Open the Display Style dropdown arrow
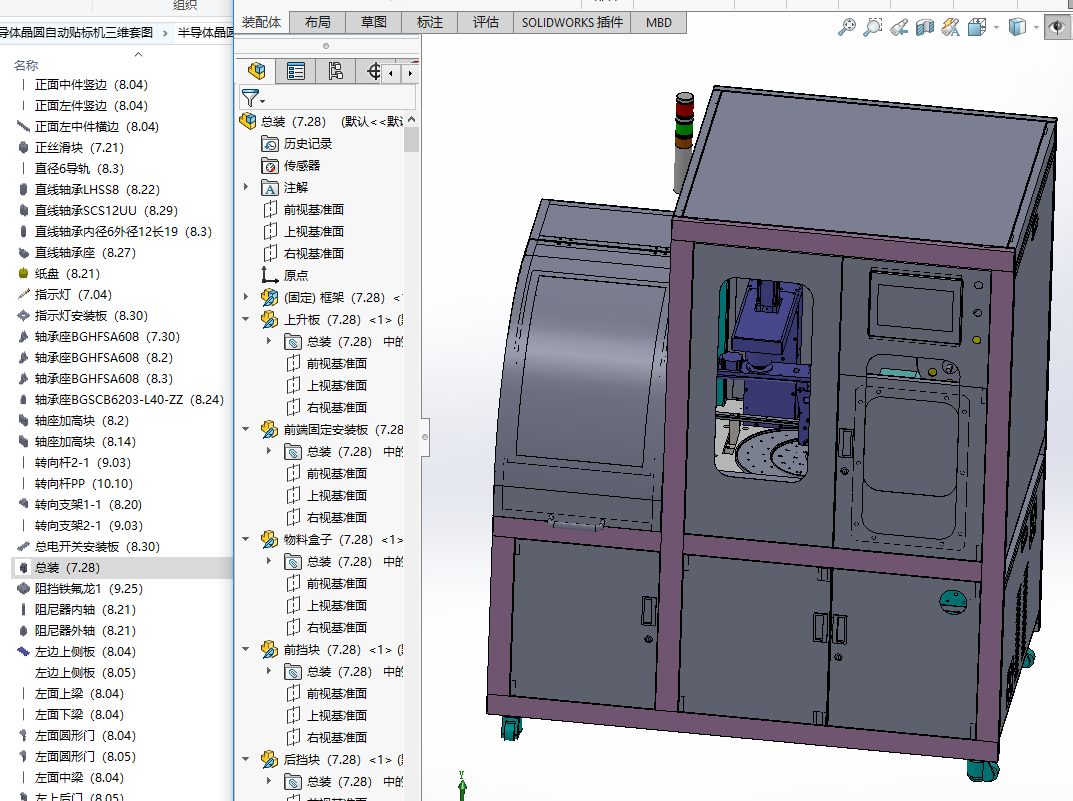 coord(1037,28)
